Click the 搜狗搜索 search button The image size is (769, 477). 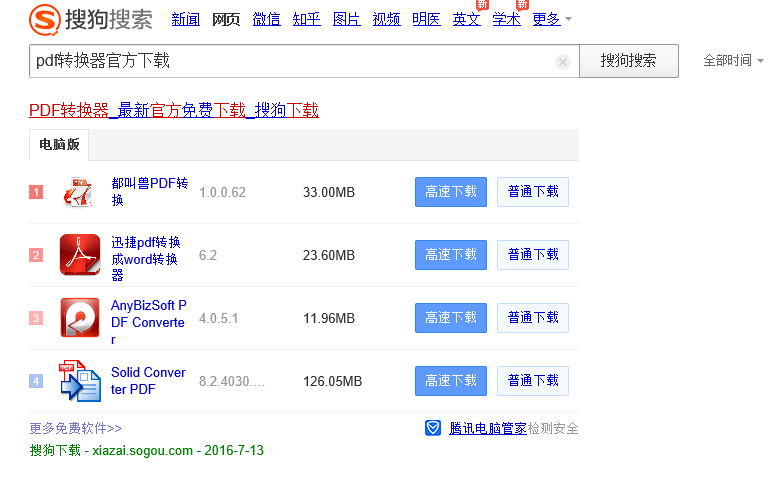[x=629, y=61]
